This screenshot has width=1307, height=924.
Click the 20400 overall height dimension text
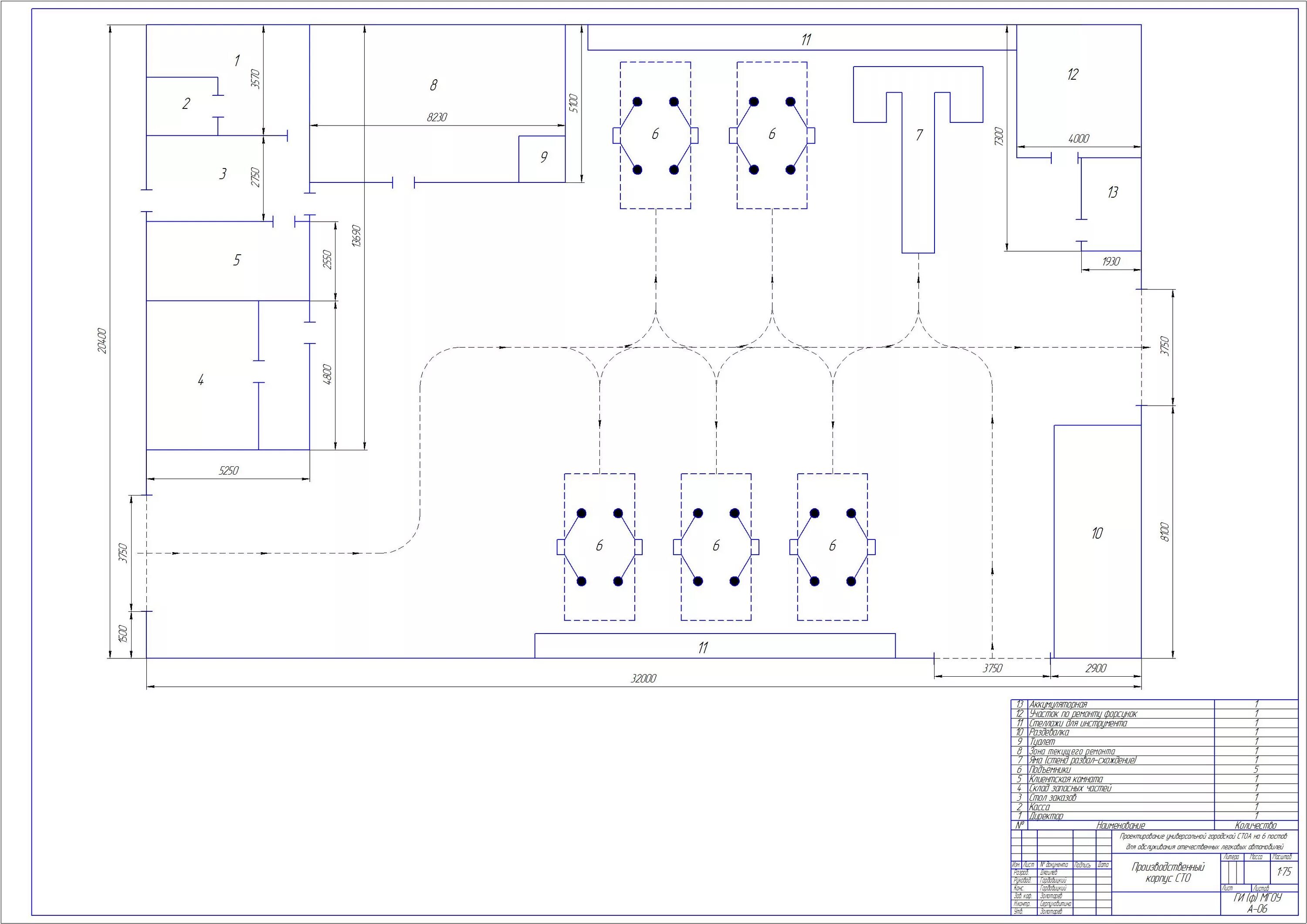[102, 340]
